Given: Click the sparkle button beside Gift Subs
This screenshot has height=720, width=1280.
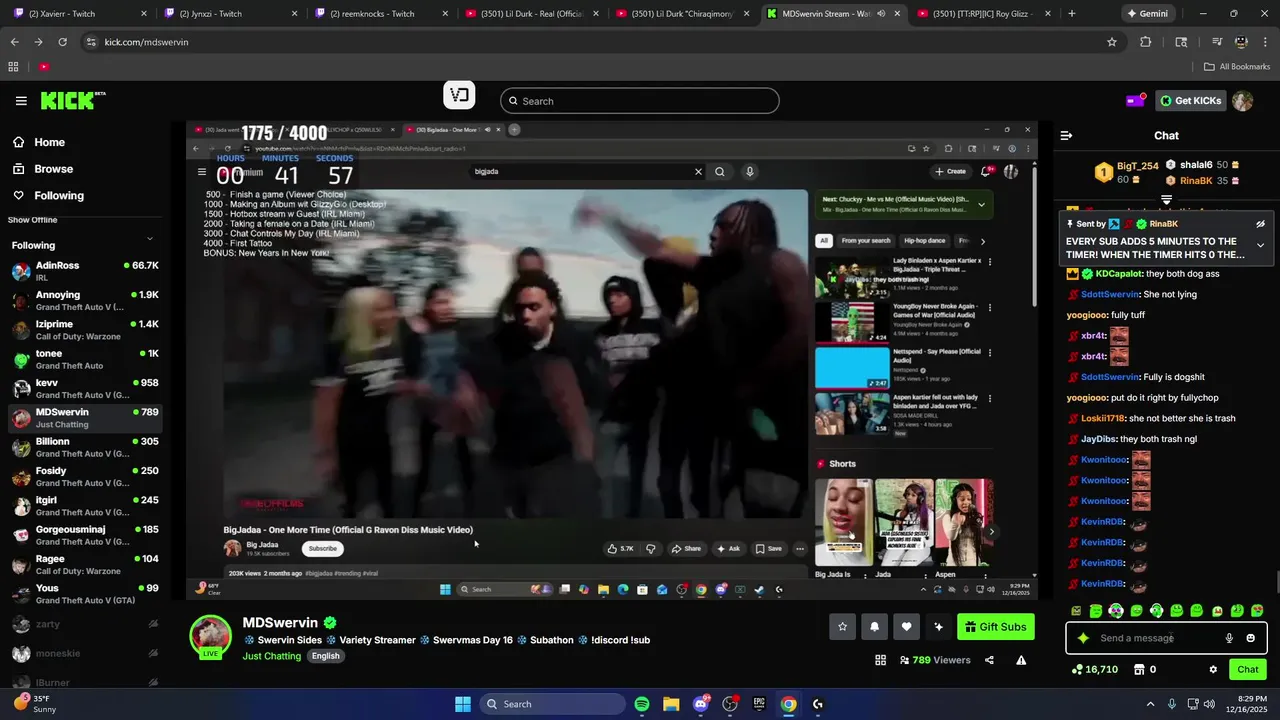Looking at the screenshot, I should 938,627.
